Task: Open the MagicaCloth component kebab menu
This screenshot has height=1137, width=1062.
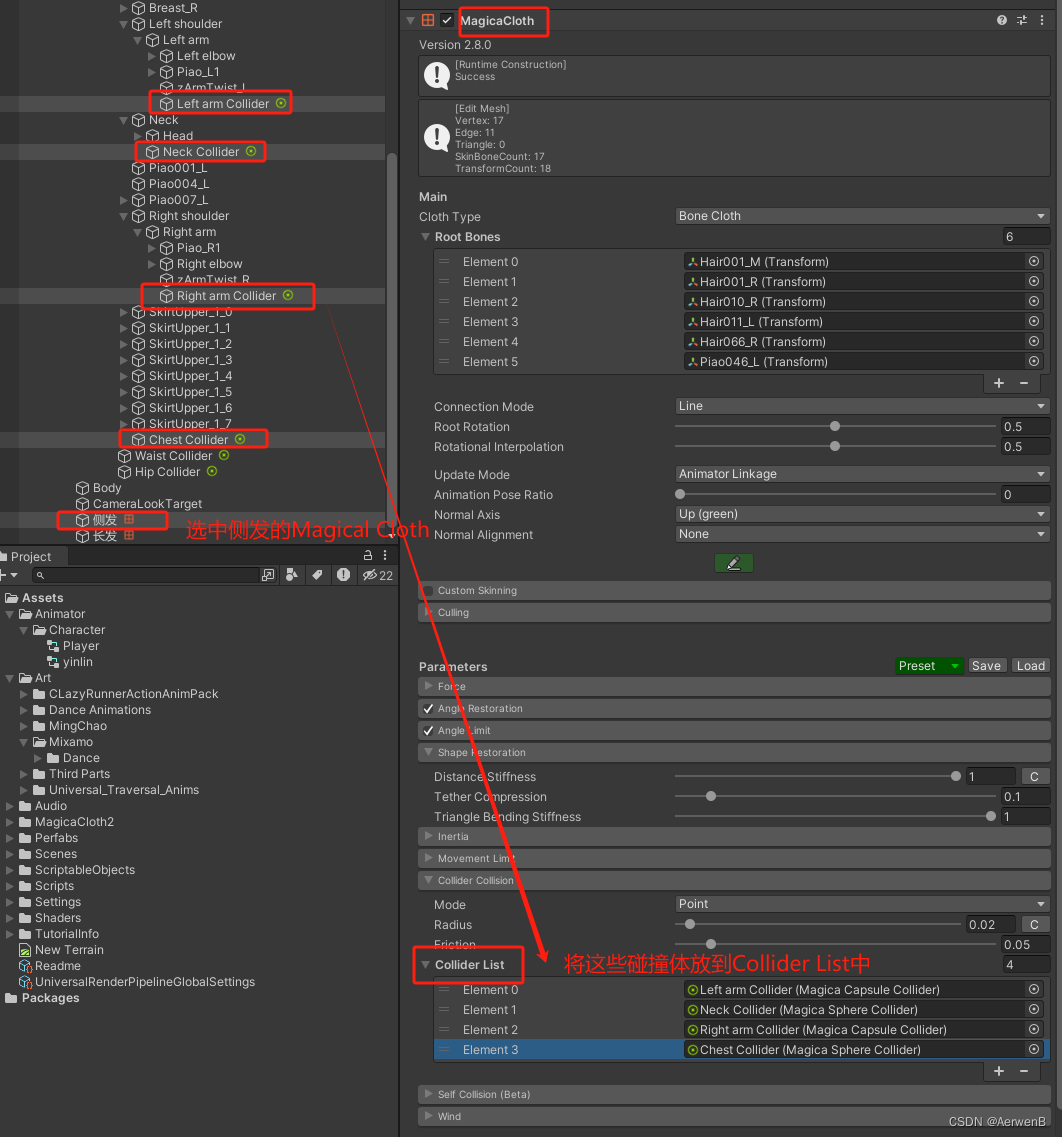Action: pos(1042,20)
